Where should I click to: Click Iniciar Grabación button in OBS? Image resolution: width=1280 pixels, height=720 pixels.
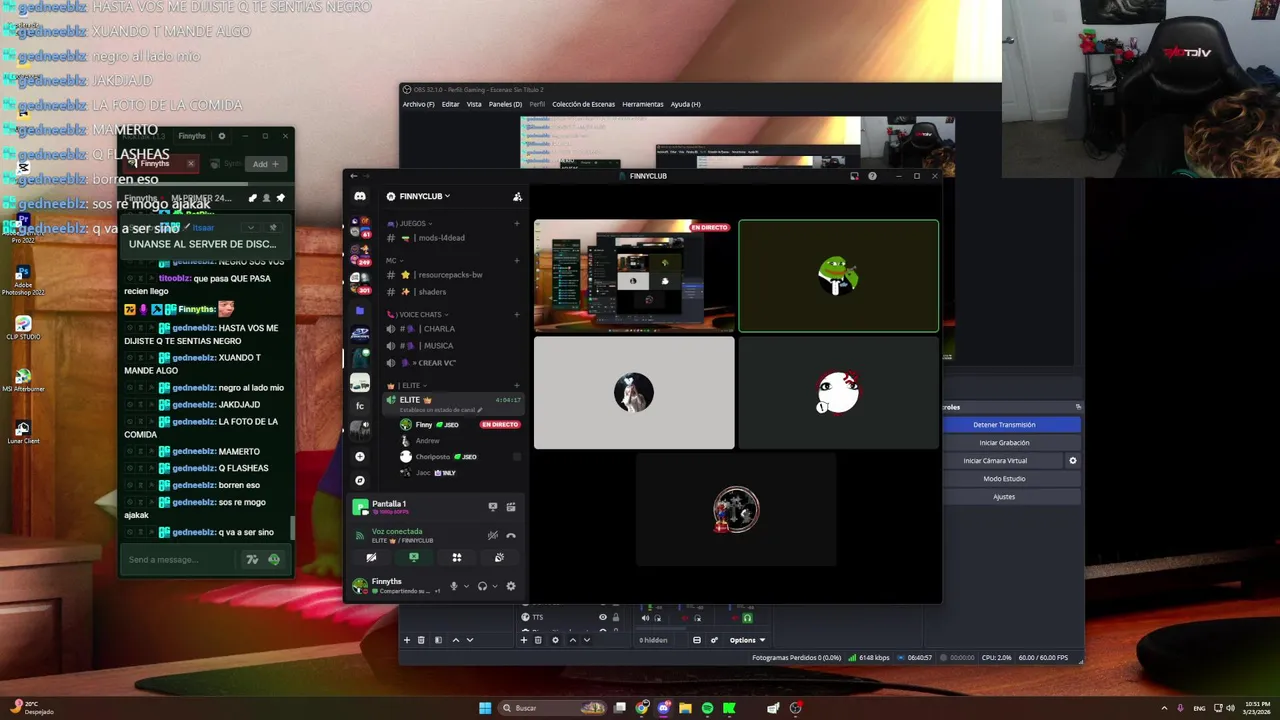pos(1004,443)
